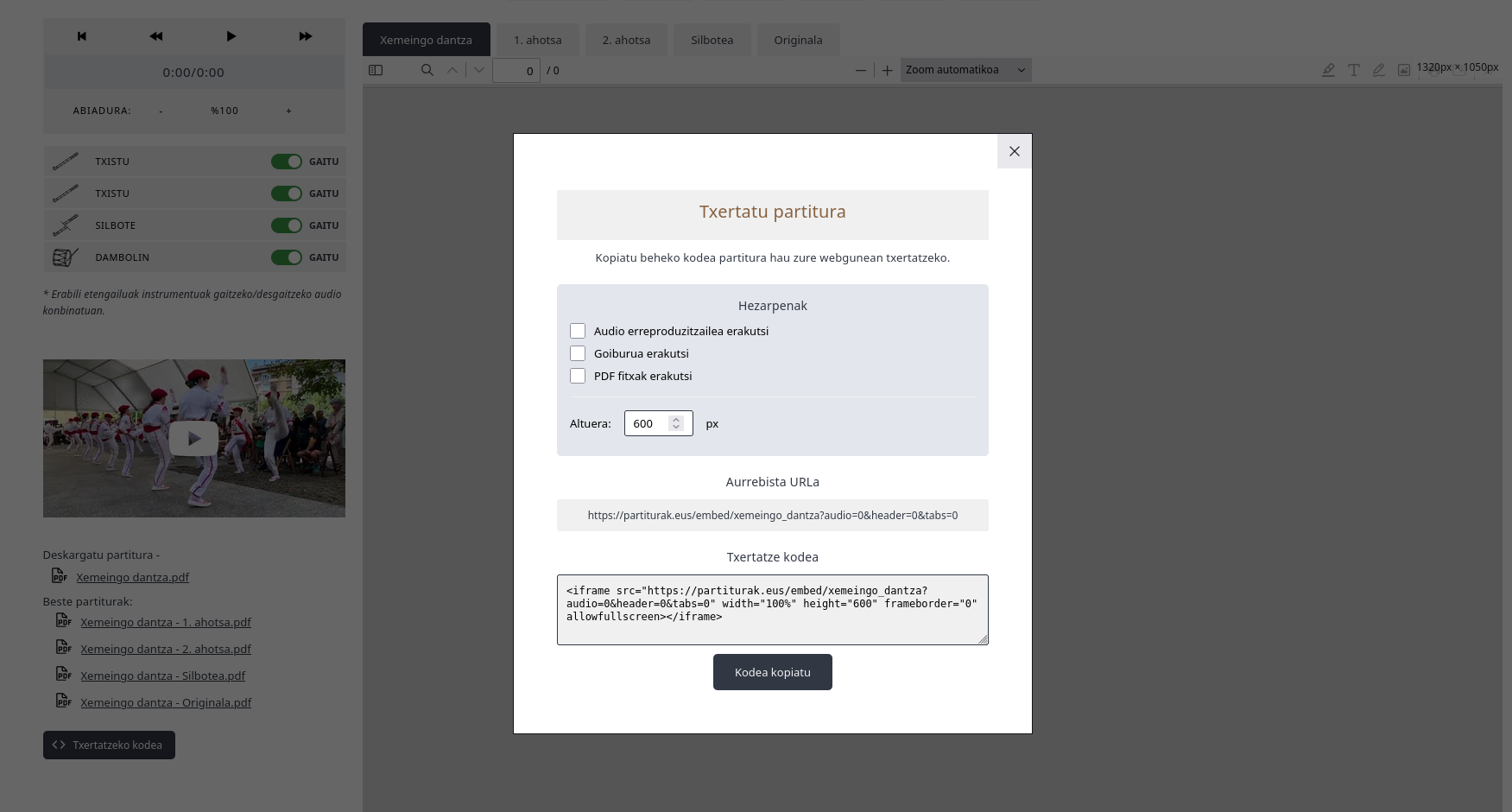Screen dimensions: 1512x812
Task: Tick the PDF fitxak erakutsi checkbox
Action: pyautogui.click(x=578, y=376)
